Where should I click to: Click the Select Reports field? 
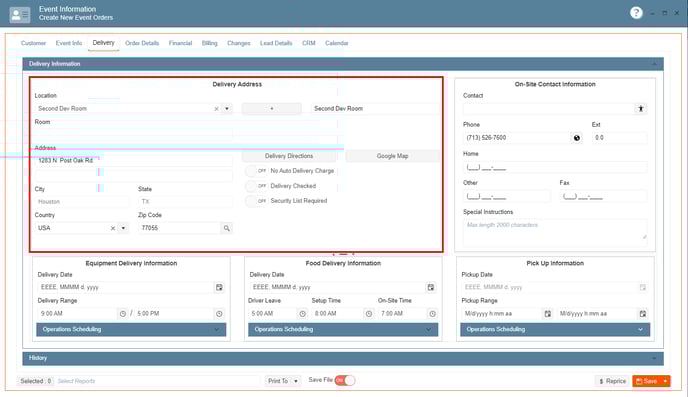coord(158,381)
